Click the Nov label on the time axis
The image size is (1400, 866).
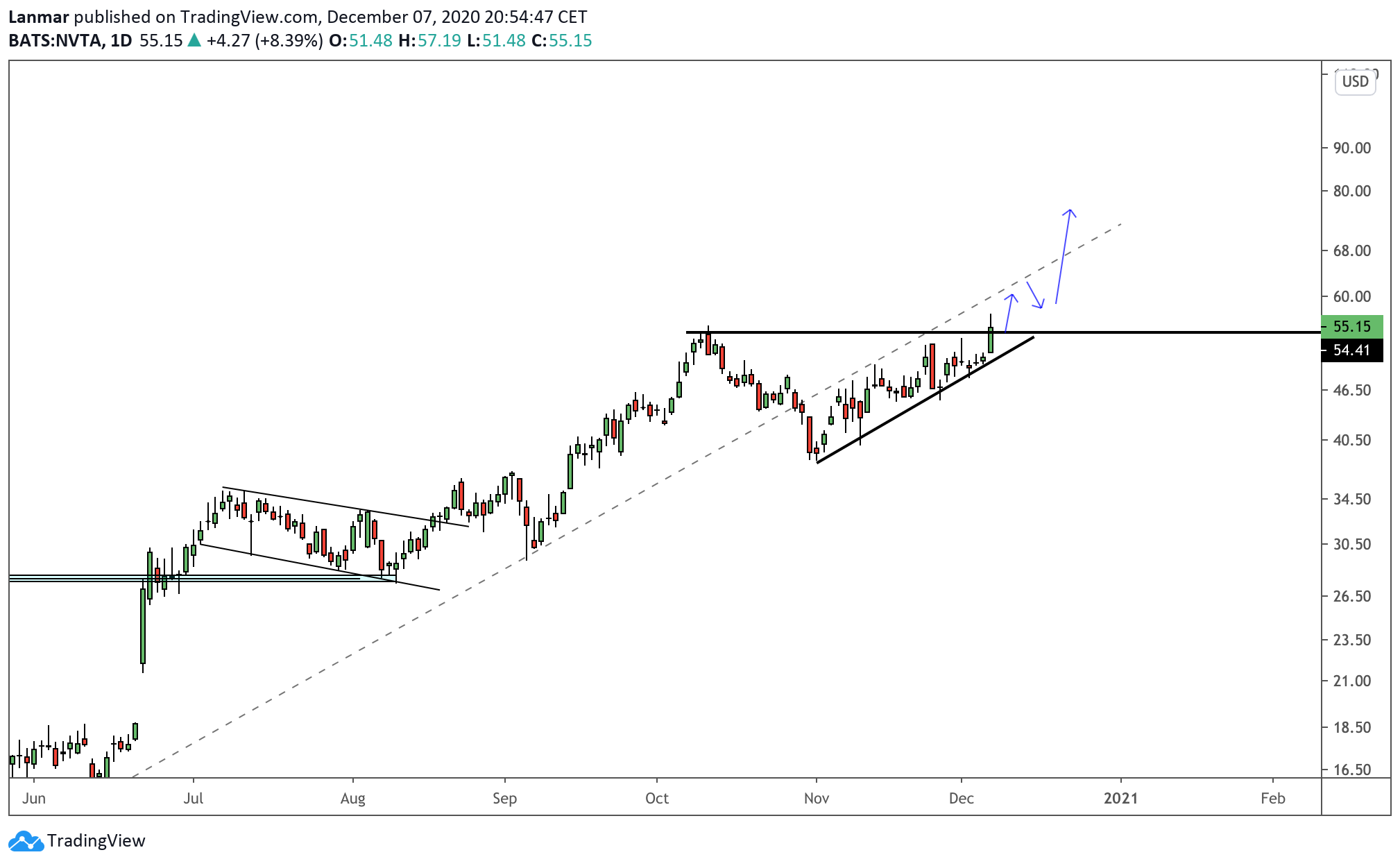pos(817,798)
